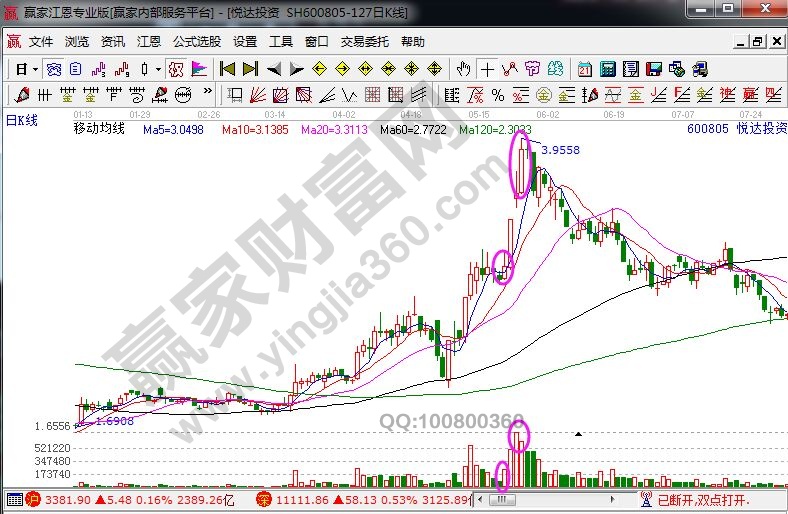Click the 悦达投资 stock name label
Viewport: 788px width, 514px height.
coord(761,129)
